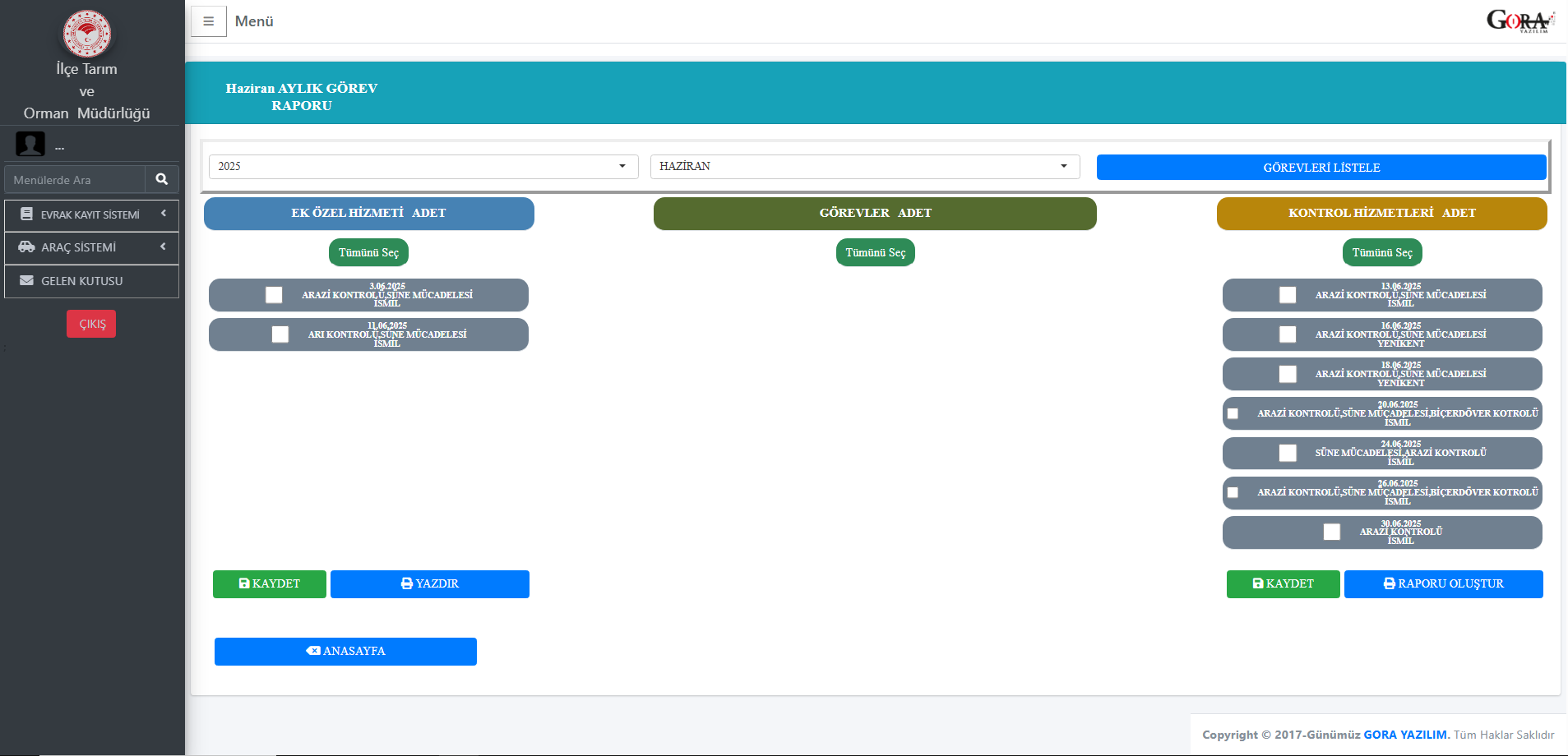Select the 30.06.2025 ARAZİ KONTROLÜ checkbox
The width and height of the screenshot is (1568, 756).
(x=1331, y=532)
